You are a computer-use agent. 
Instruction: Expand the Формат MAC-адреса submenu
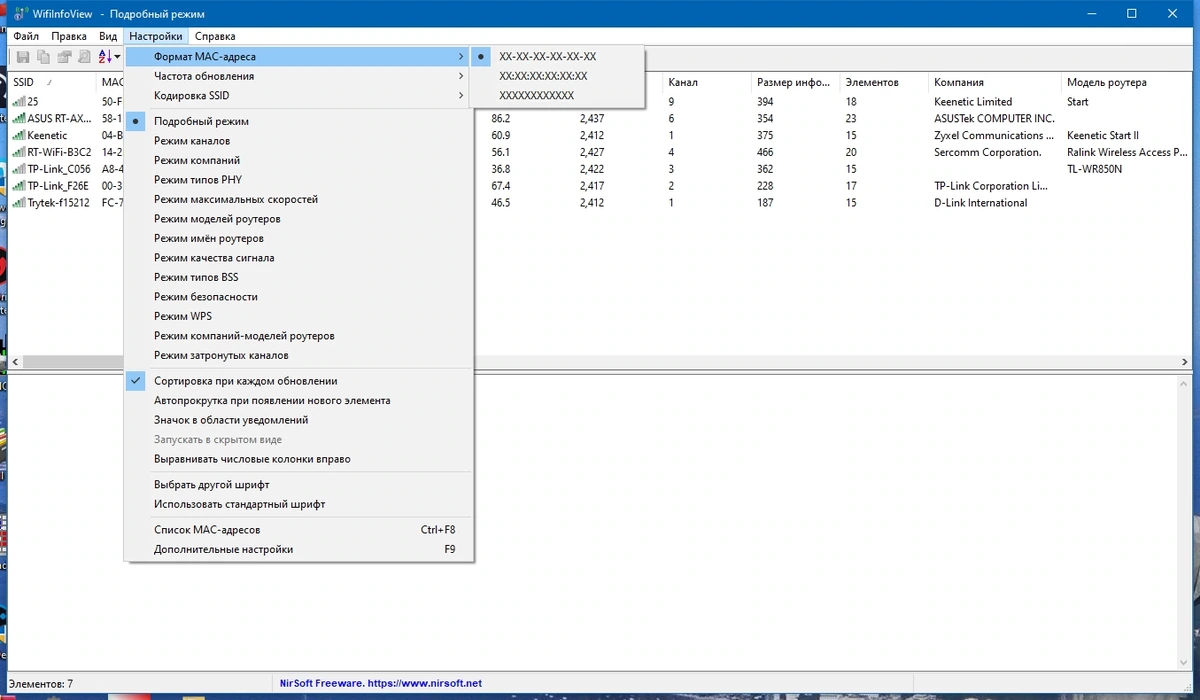coord(299,57)
